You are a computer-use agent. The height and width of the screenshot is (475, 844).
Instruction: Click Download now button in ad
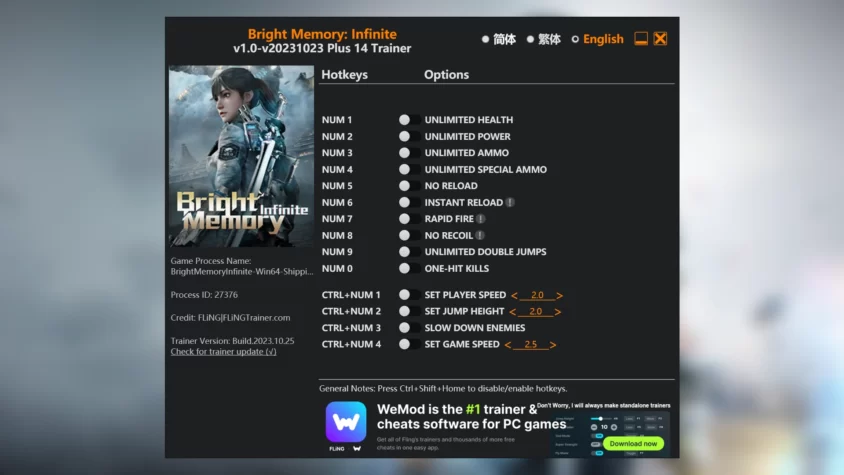pyautogui.click(x=633, y=444)
